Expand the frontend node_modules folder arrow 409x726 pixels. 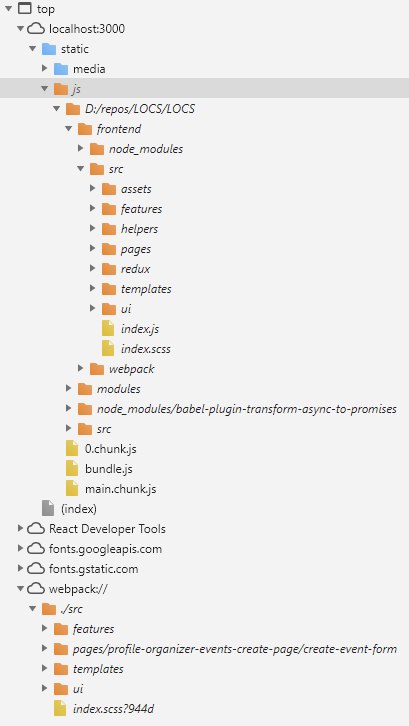(x=81, y=149)
